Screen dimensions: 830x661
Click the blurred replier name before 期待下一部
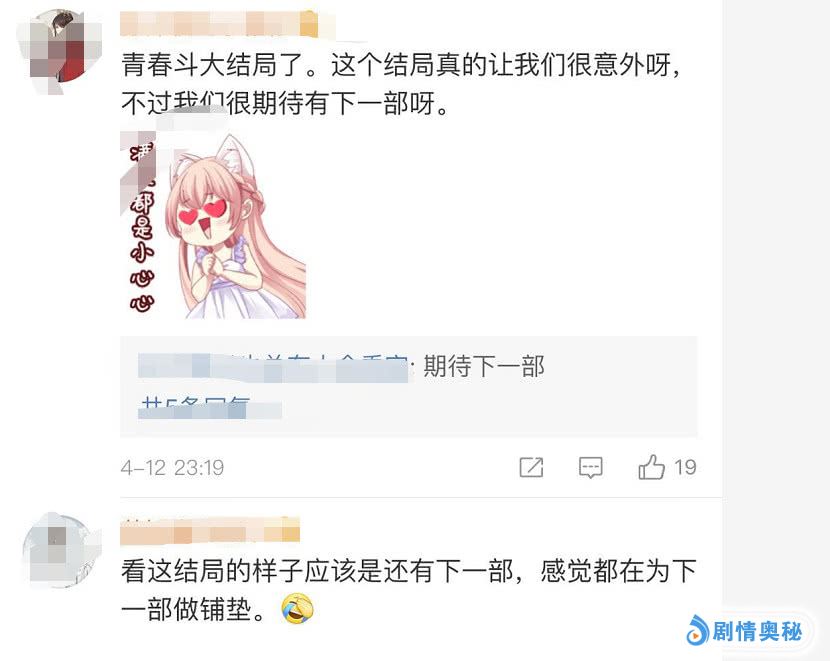[x=273, y=367]
